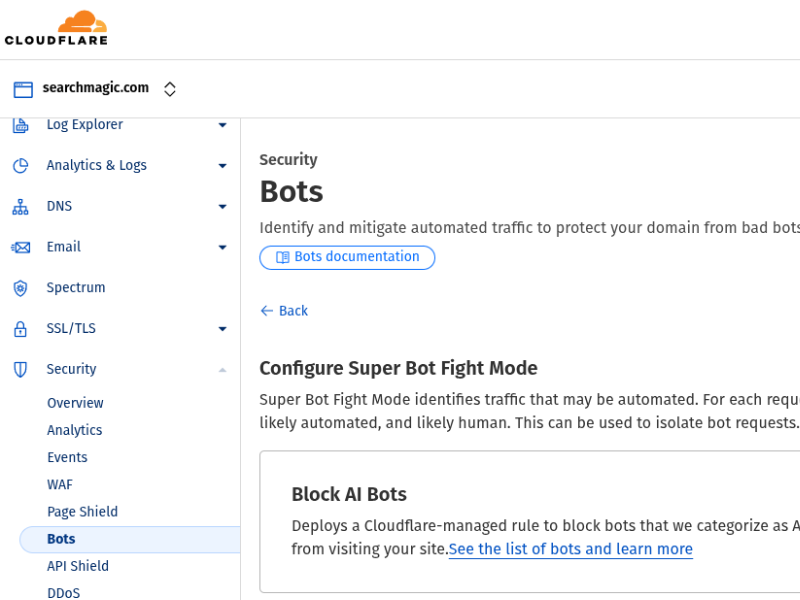Click the DNS network icon
Image resolution: width=800 pixels, height=600 pixels.
tap(22, 206)
